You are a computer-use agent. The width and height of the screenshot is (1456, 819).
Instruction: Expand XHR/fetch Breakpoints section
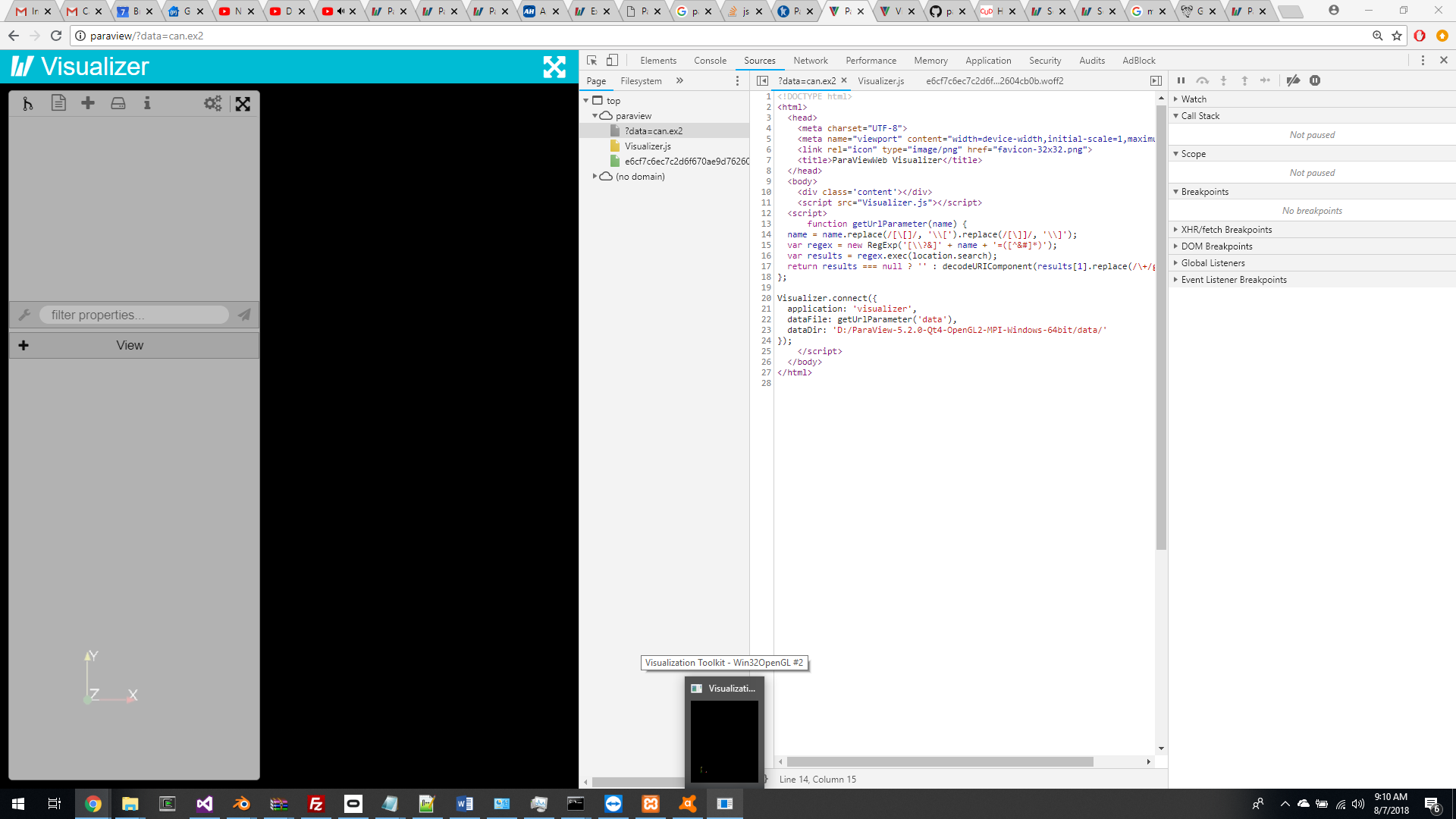click(x=1226, y=230)
